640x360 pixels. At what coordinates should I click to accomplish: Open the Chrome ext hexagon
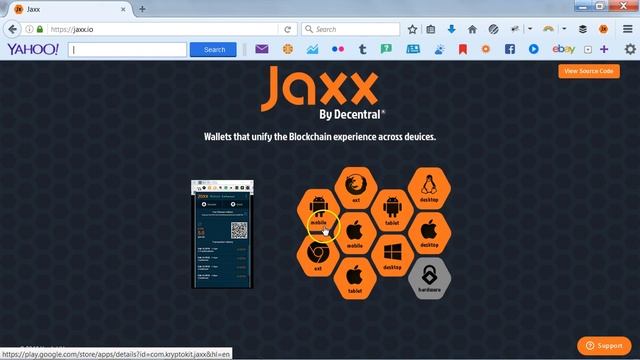click(x=318, y=256)
